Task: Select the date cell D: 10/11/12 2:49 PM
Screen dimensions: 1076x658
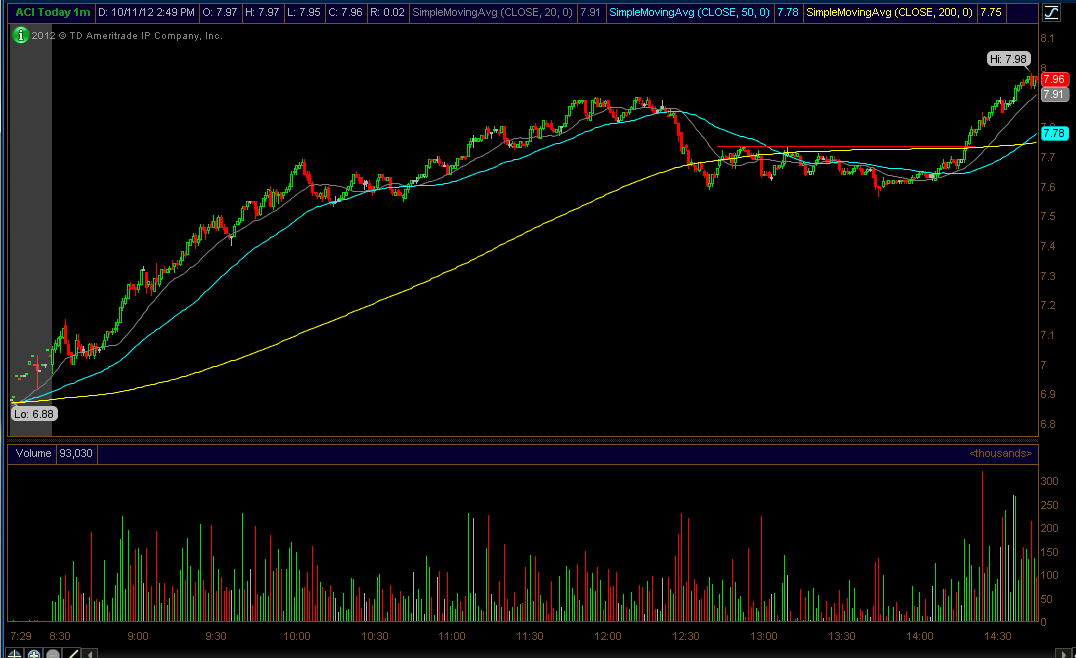Action: [146, 12]
